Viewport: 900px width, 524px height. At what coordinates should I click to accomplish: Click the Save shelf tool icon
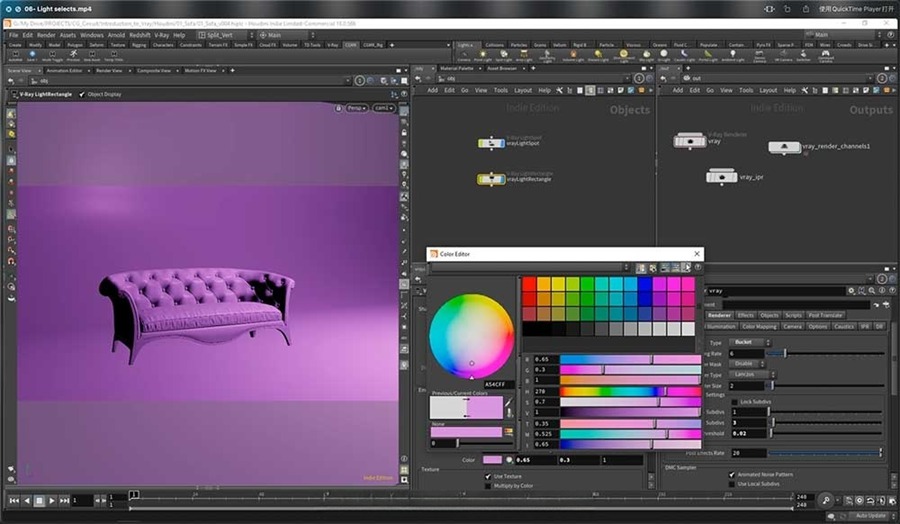pos(32,55)
